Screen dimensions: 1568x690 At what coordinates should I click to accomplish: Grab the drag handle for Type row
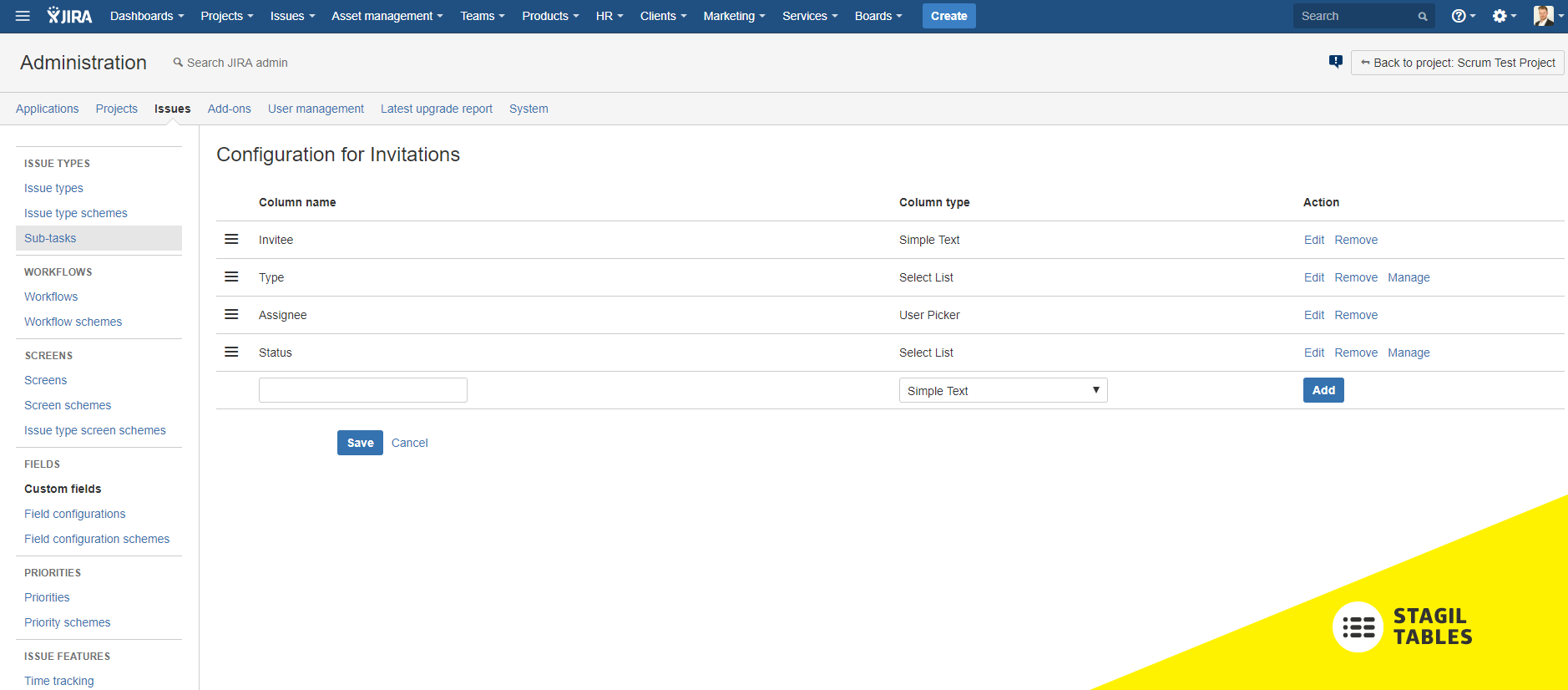(231, 277)
